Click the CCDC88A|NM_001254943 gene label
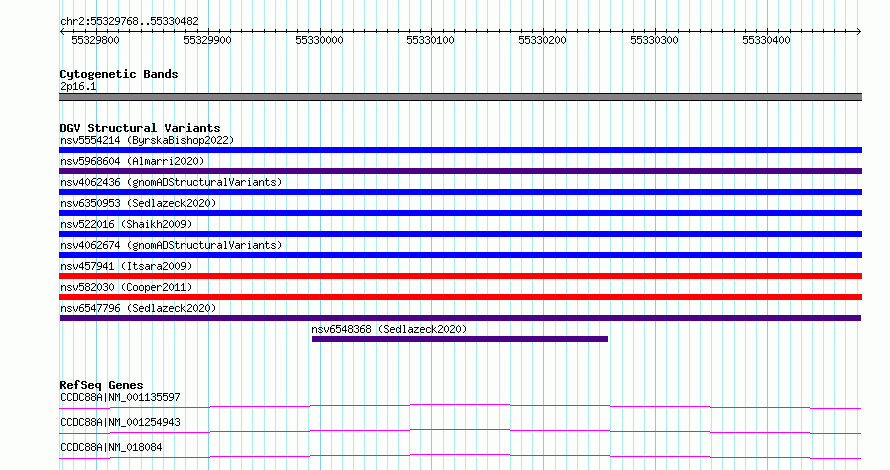 point(120,422)
